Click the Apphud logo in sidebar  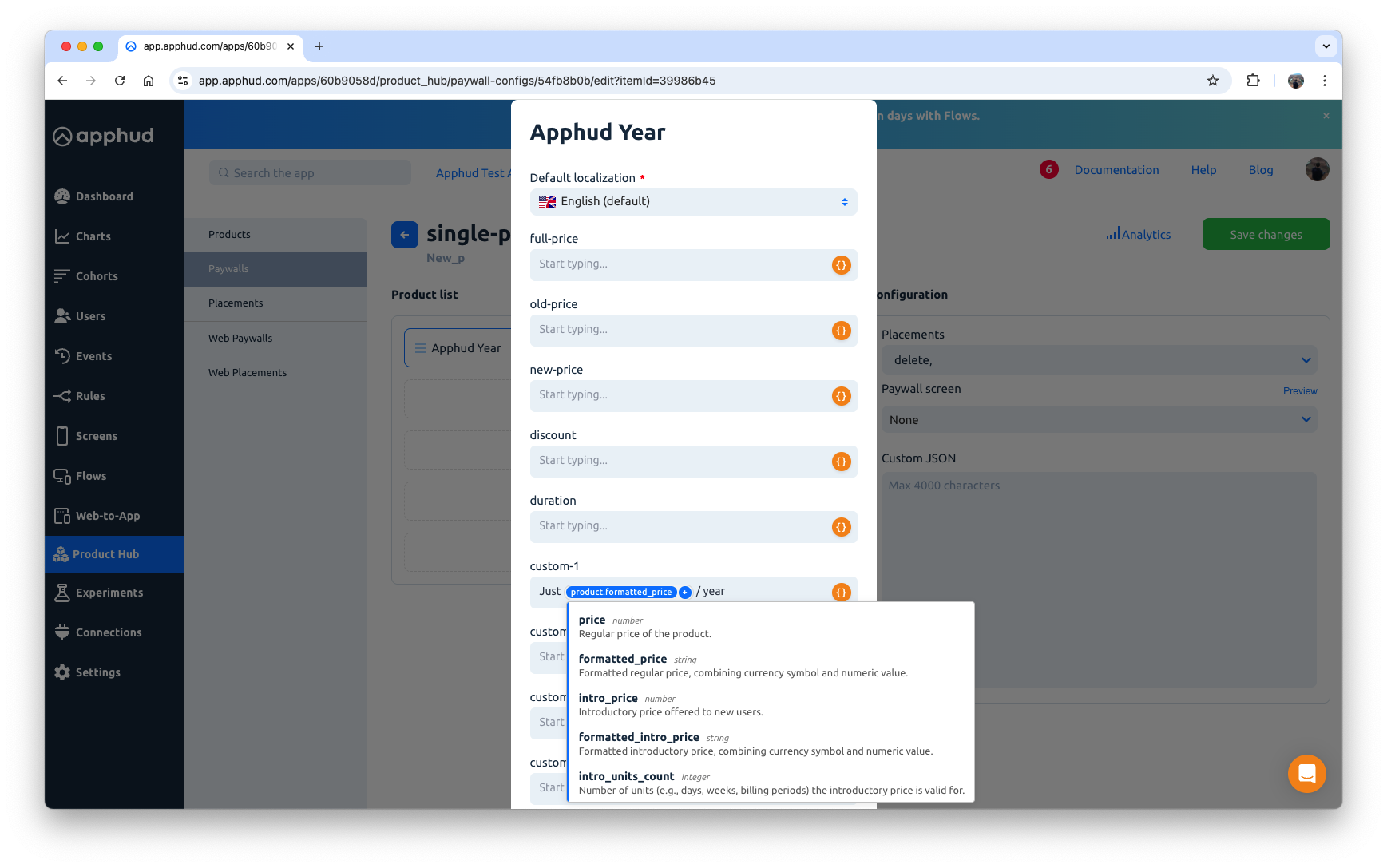point(103,136)
